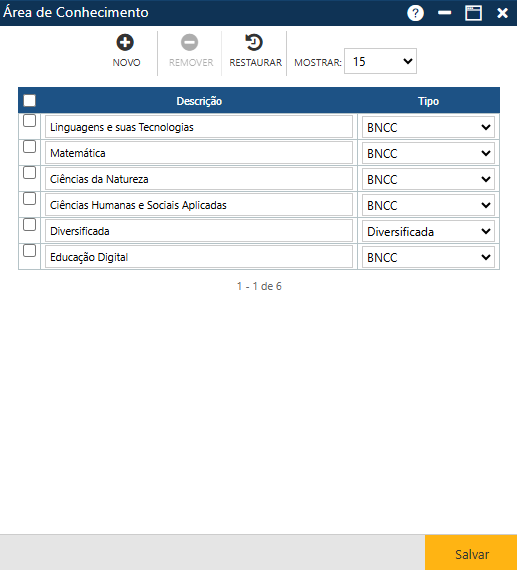This screenshot has height=570, width=517.
Task: Open Tipo dropdown for Educação Digital
Action: pos(428,257)
